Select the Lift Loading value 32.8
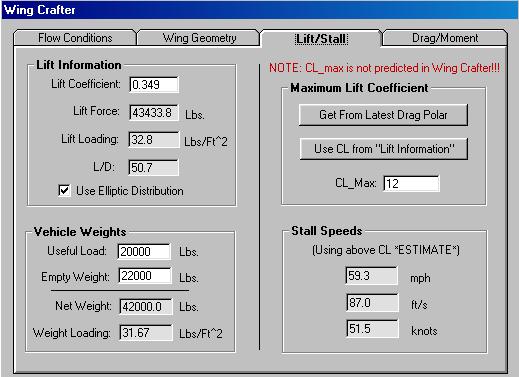The image size is (519, 377). pos(154,140)
